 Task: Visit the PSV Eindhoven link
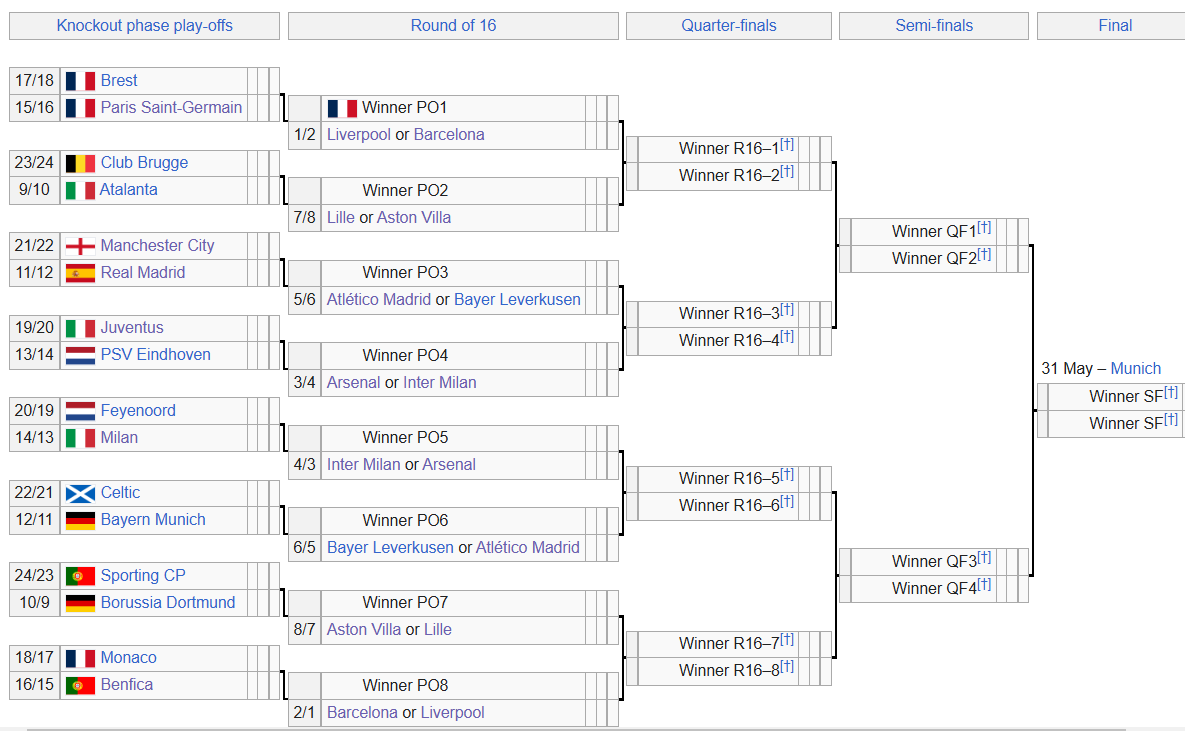(156, 354)
